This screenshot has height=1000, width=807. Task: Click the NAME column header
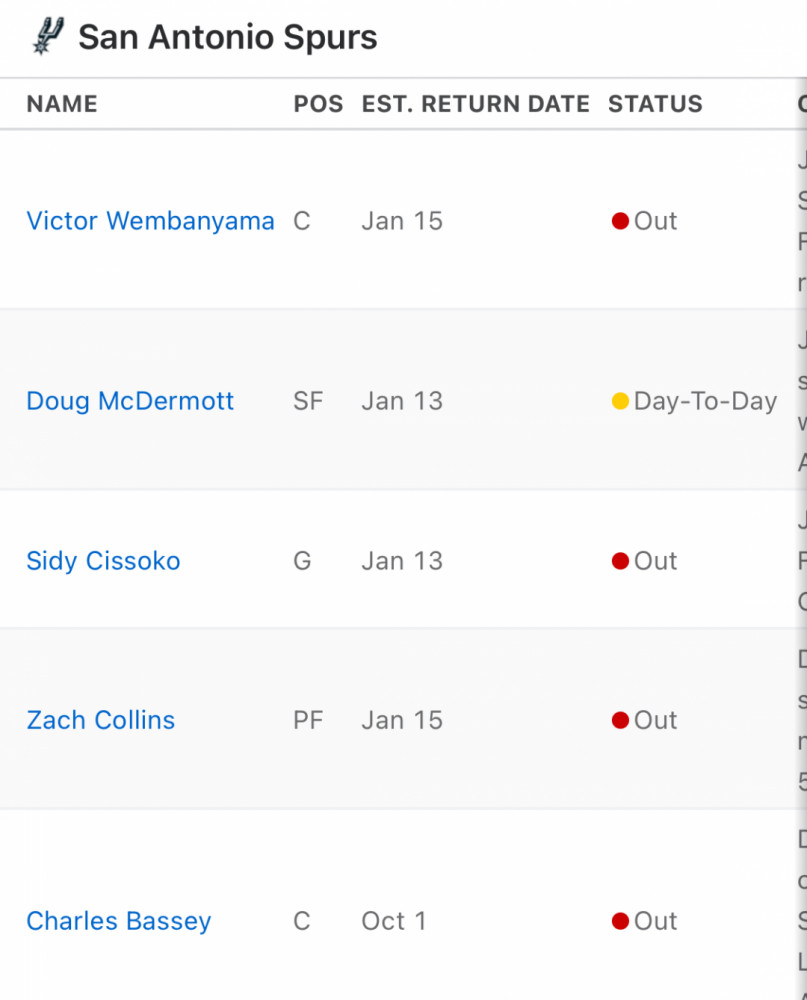(x=62, y=104)
